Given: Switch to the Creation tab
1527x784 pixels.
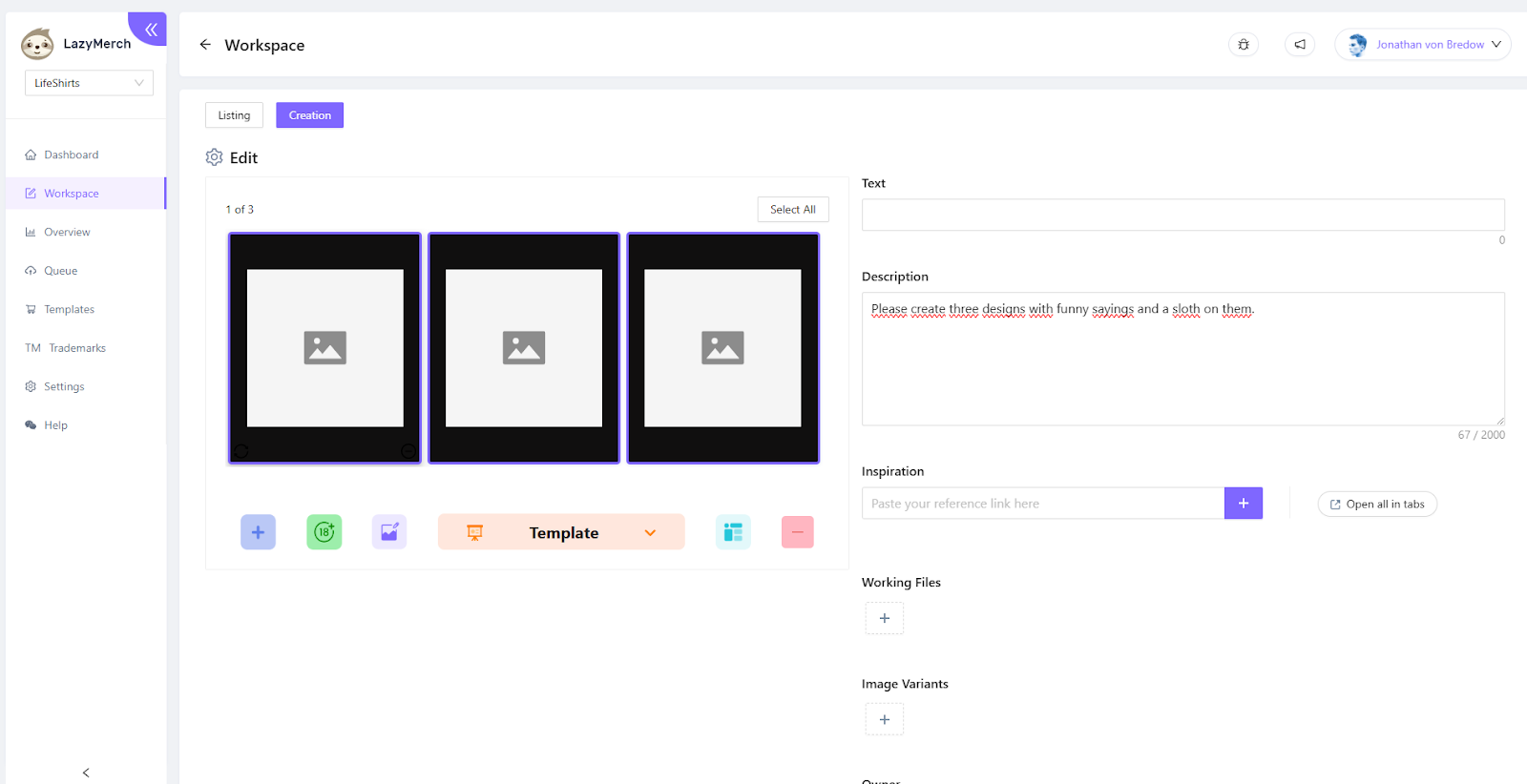Looking at the screenshot, I should click(x=310, y=115).
